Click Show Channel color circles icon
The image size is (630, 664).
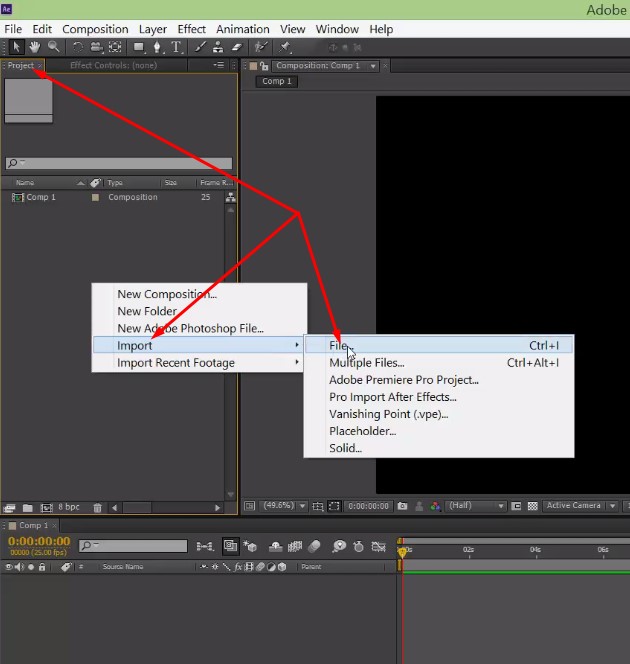tap(435, 506)
